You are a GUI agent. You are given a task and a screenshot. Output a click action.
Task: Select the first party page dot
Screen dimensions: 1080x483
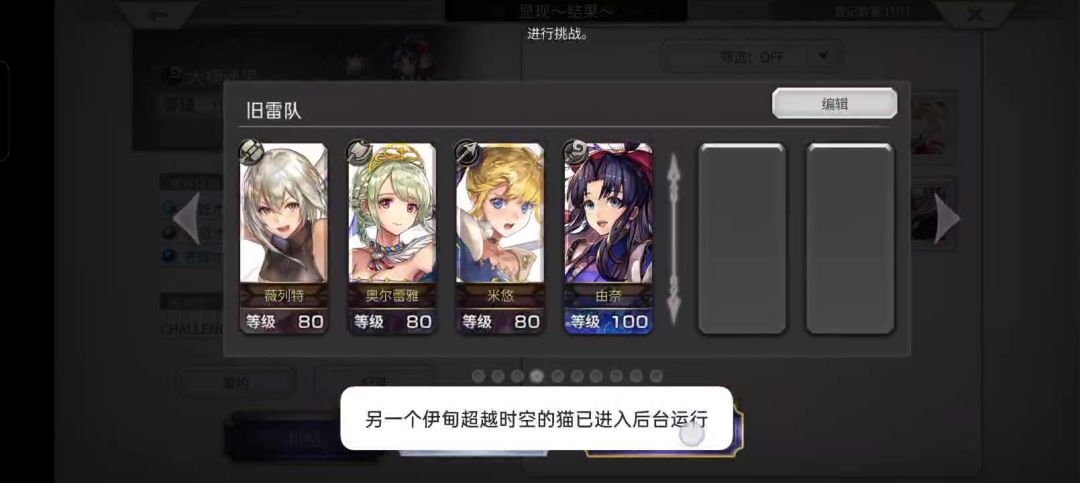tap(479, 376)
